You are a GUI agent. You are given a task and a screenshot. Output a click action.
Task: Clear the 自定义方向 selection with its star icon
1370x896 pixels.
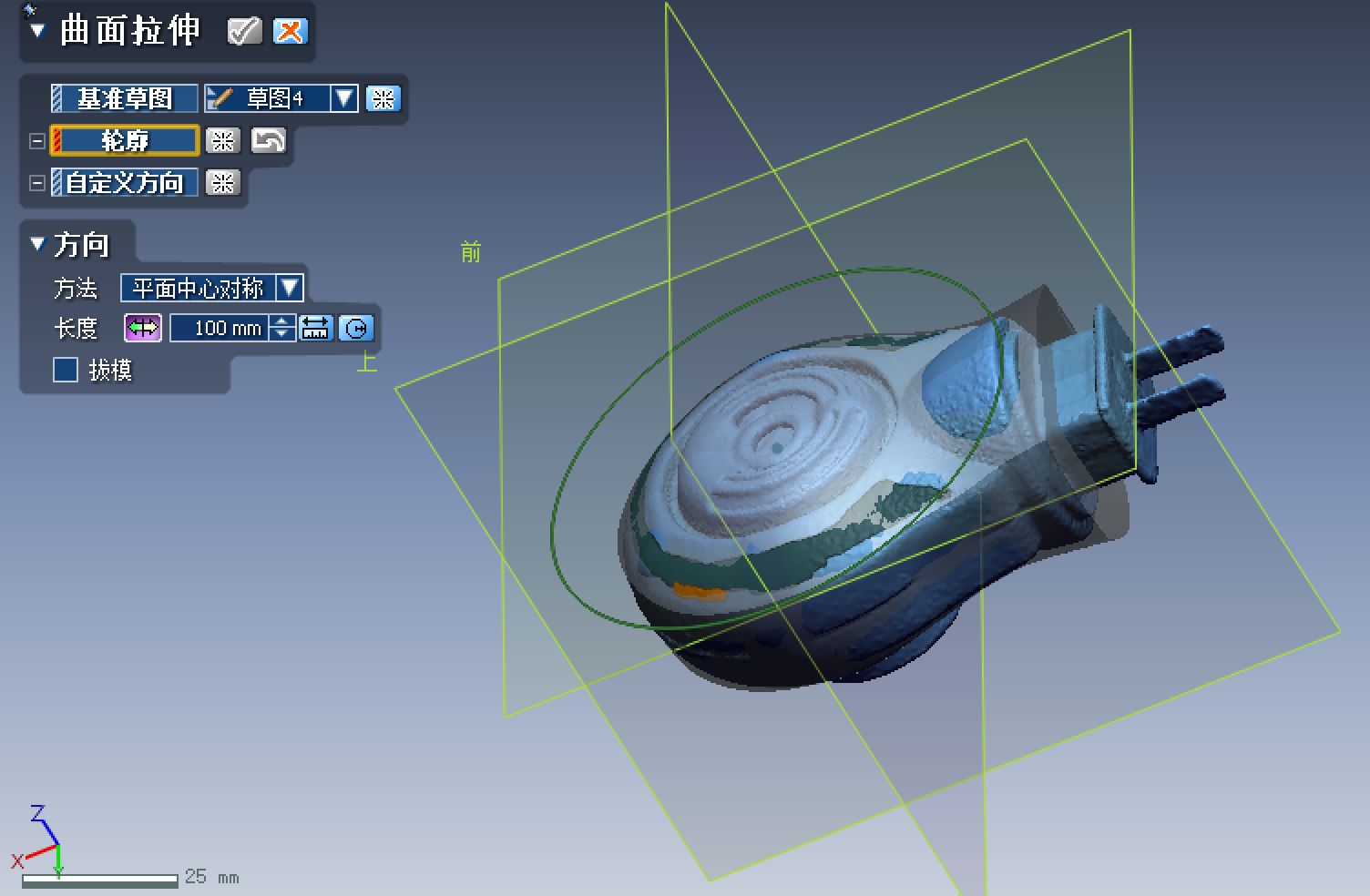222,182
